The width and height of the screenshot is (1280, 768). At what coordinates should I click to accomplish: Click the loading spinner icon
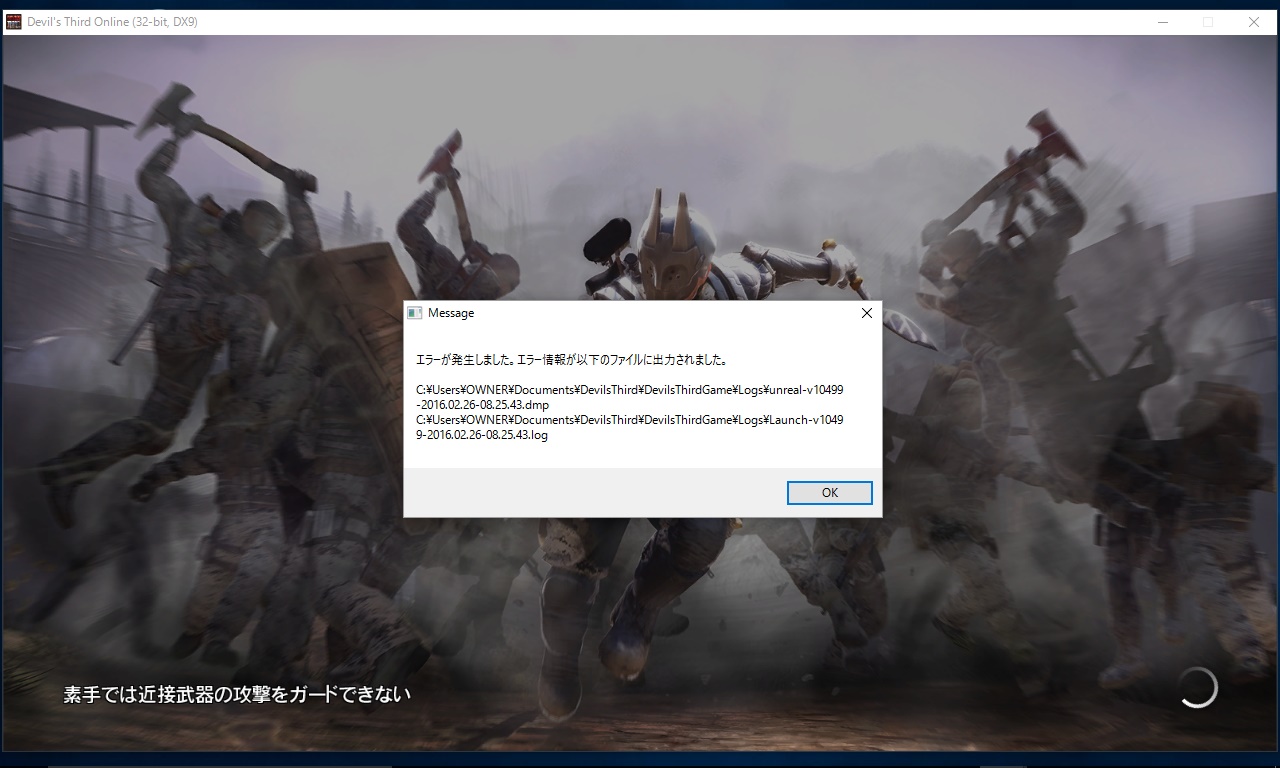pos(1196,687)
